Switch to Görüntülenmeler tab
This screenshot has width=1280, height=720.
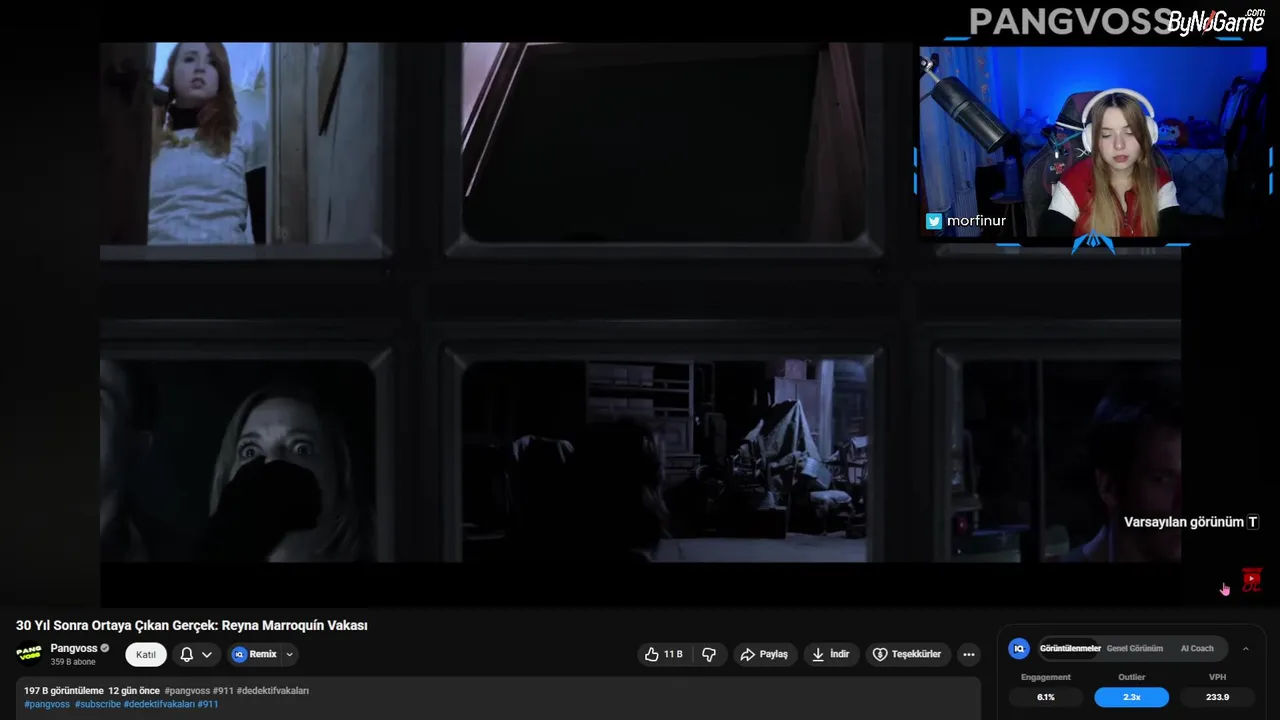pyautogui.click(x=1070, y=648)
